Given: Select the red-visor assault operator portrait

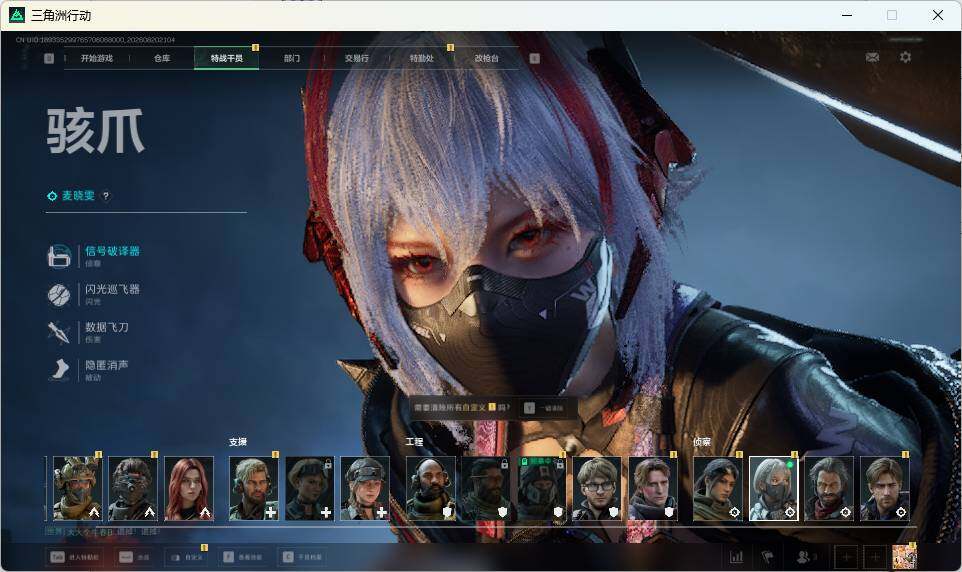Looking at the screenshot, I should click(133, 488).
